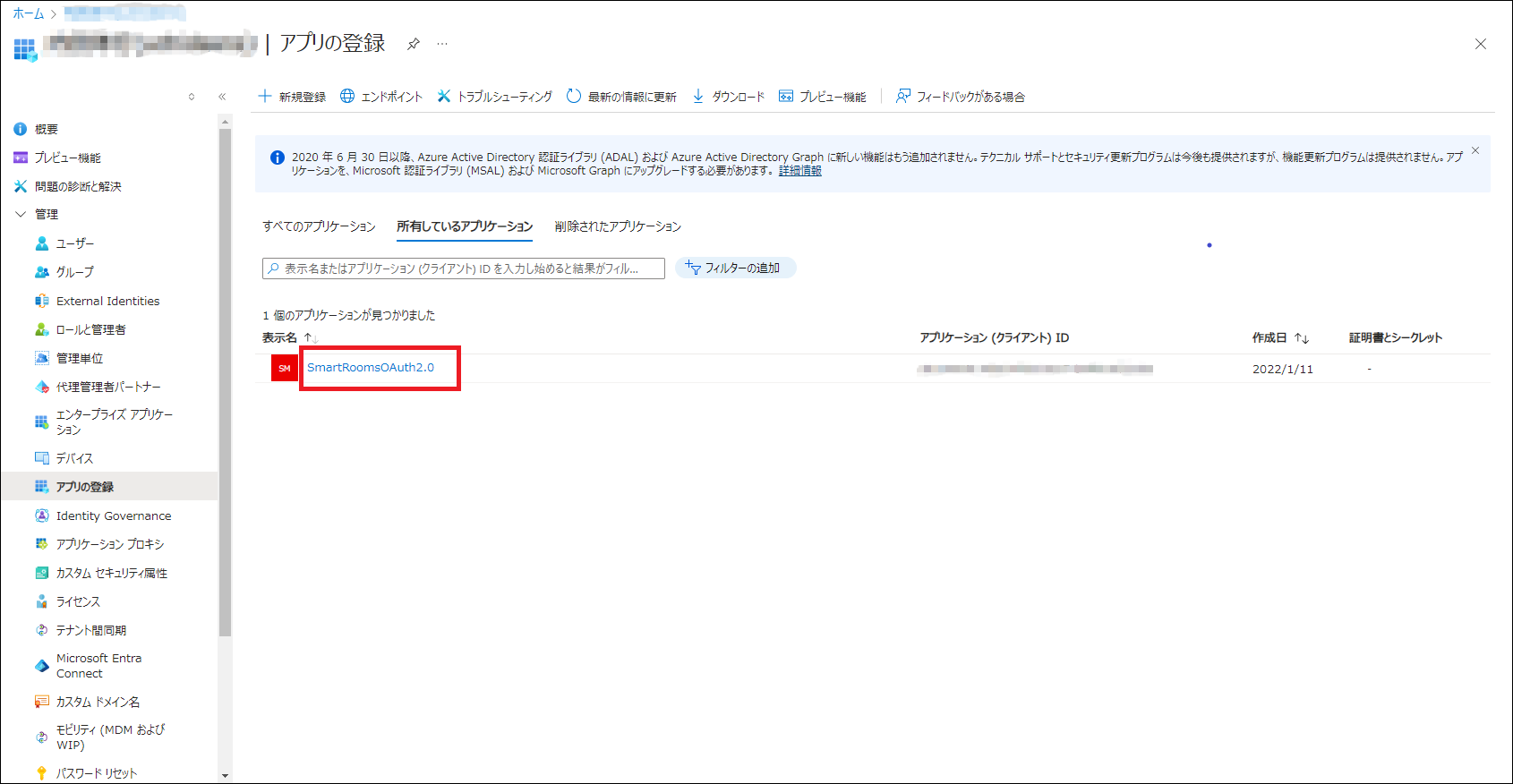Click the red SM application icon
The height and width of the screenshot is (784, 1513).
coord(285,368)
